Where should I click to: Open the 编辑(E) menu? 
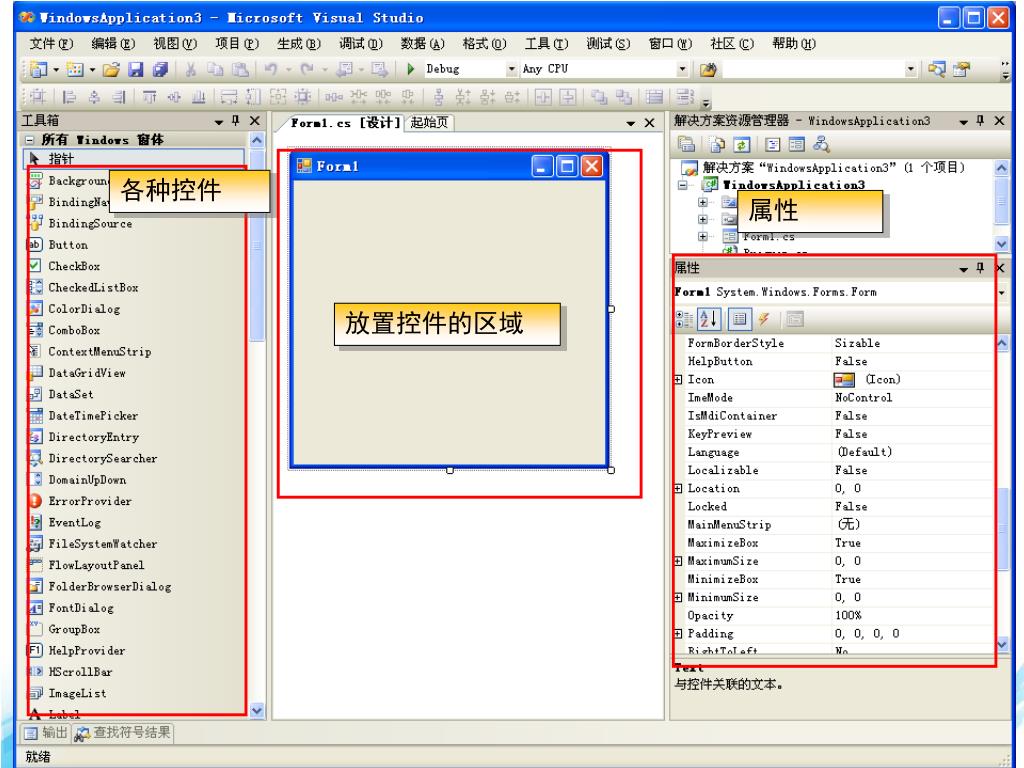(x=112, y=44)
